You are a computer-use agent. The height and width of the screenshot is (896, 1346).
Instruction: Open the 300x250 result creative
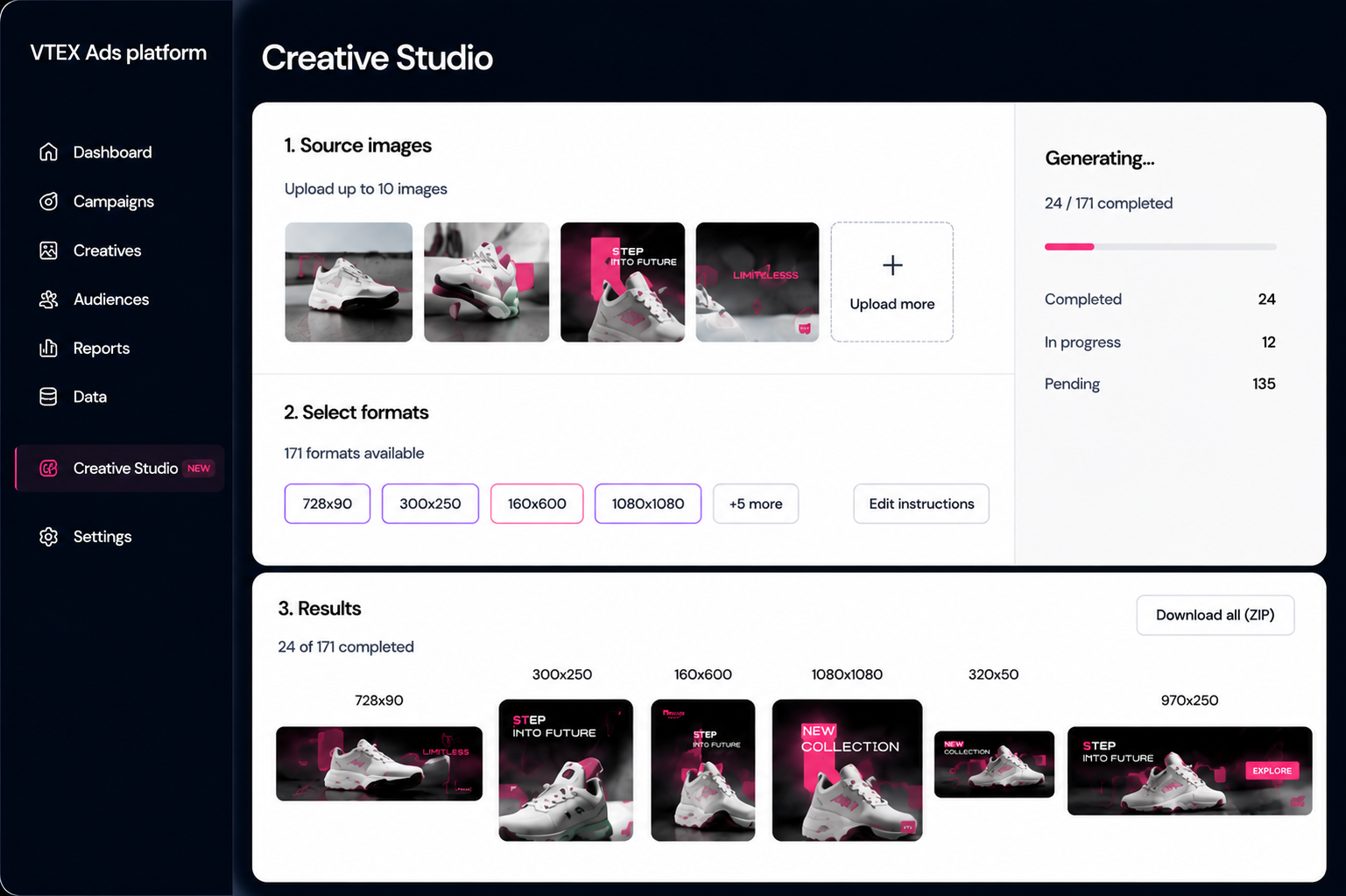pyautogui.click(x=566, y=770)
